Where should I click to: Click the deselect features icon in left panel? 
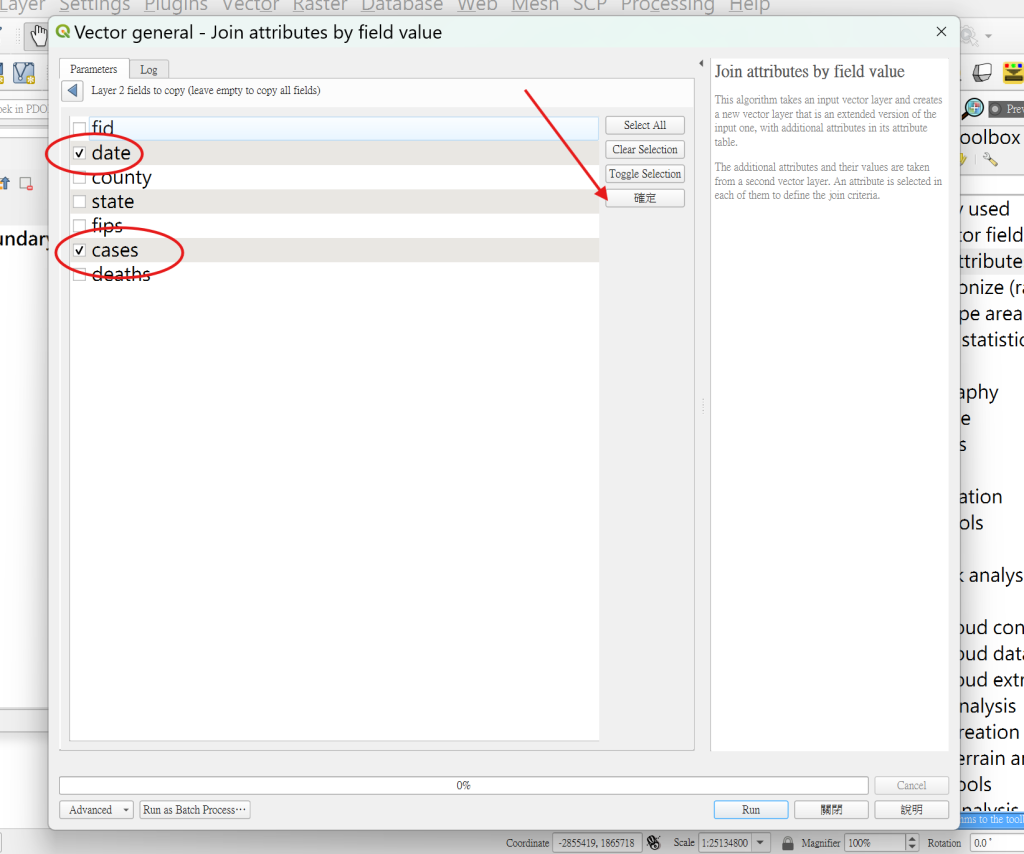tap(26, 183)
